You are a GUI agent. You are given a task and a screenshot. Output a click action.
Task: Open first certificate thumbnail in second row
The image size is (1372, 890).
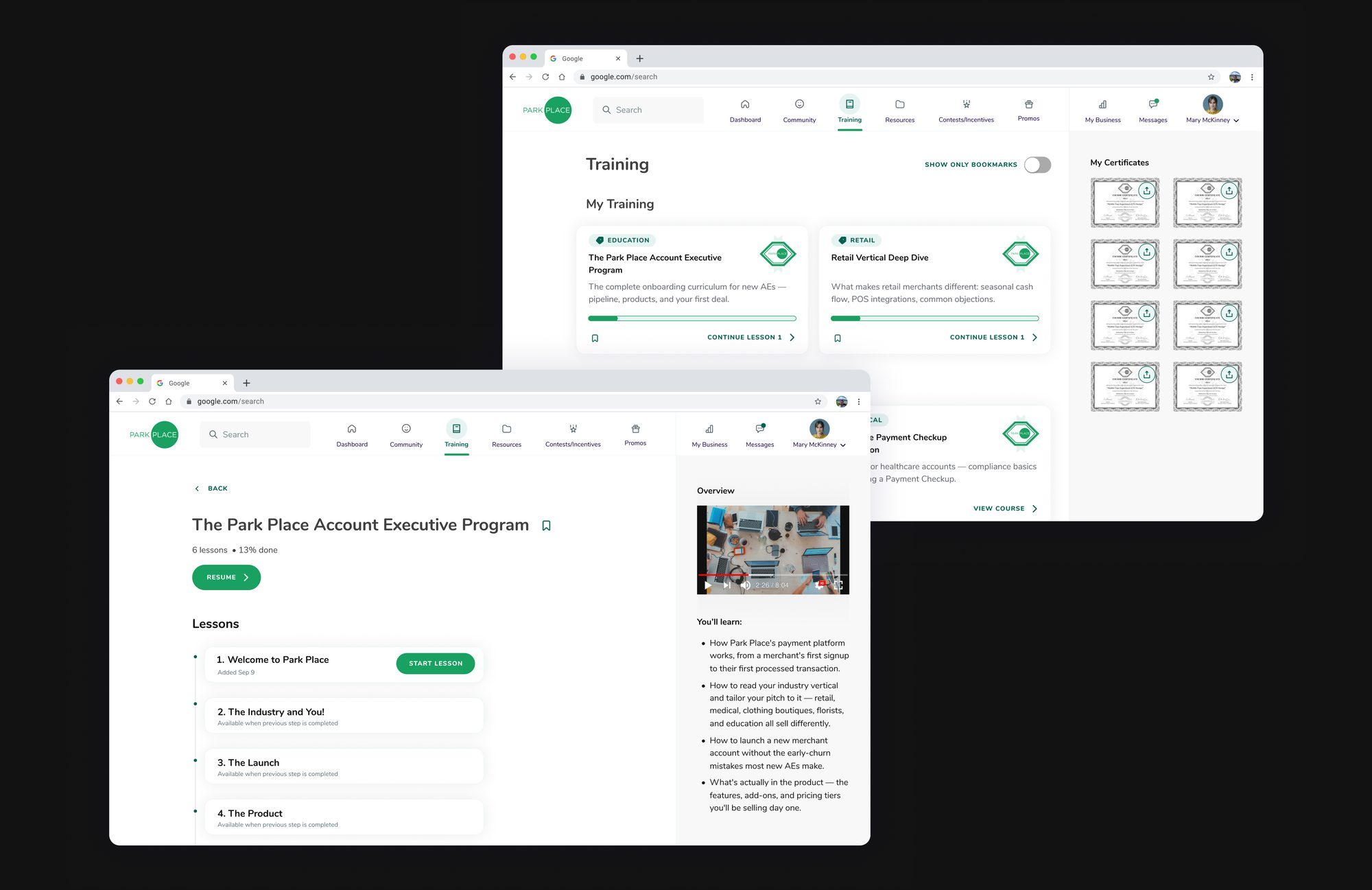(1125, 264)
